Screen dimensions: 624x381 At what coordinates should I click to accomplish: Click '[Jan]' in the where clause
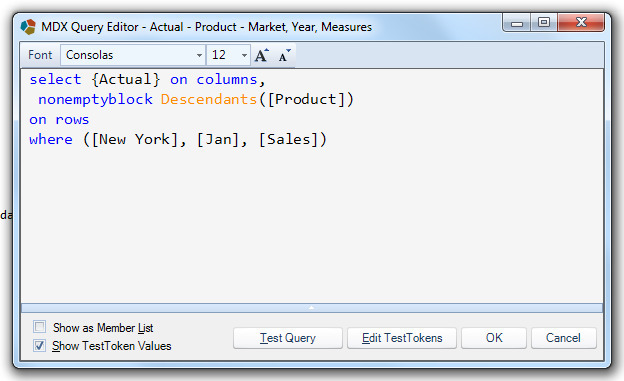[x=218, y=140]
